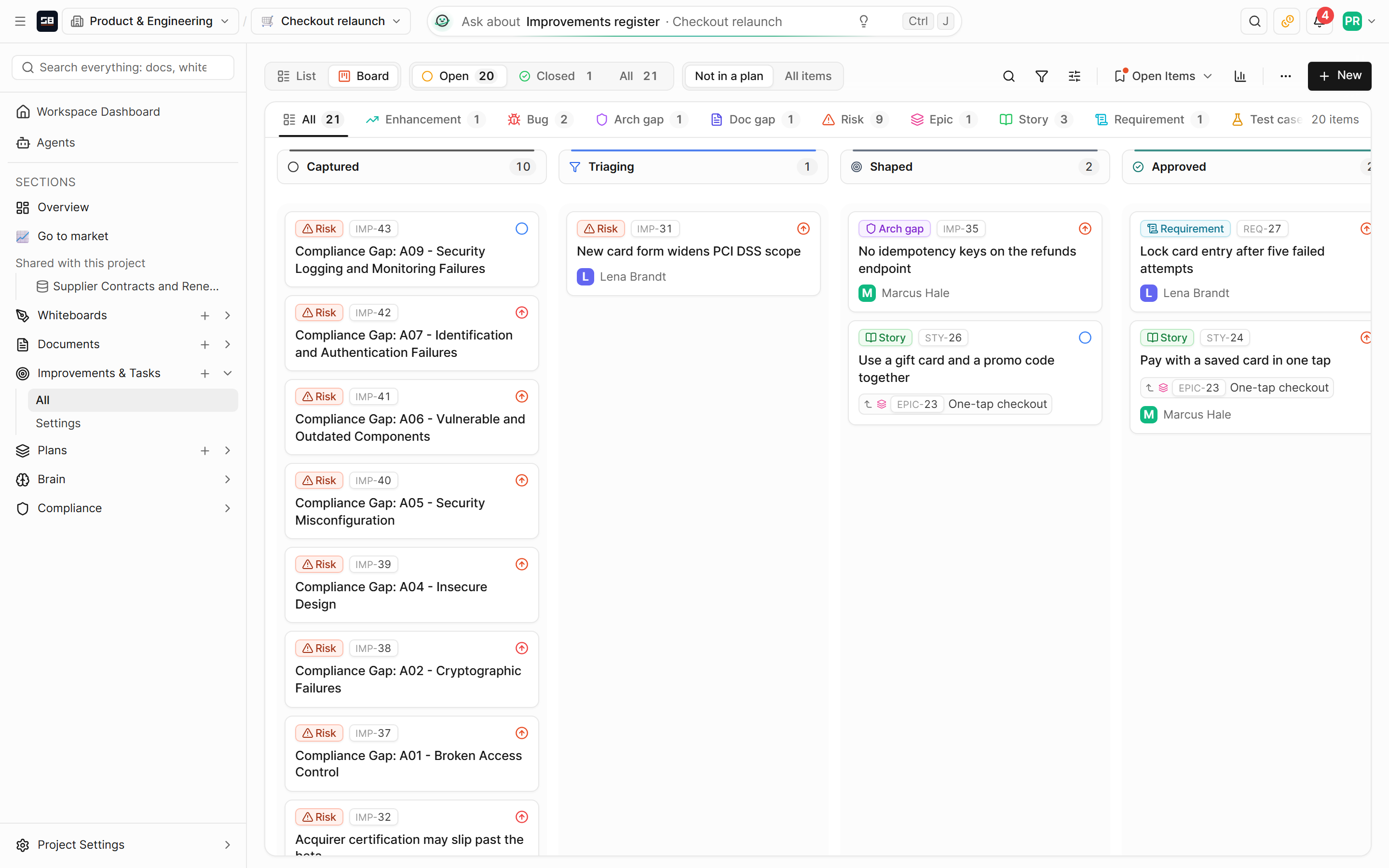Open the Open Items saved view dropdown
The width and height of the screenshot is (1389, 868).
coord(1163,76)
